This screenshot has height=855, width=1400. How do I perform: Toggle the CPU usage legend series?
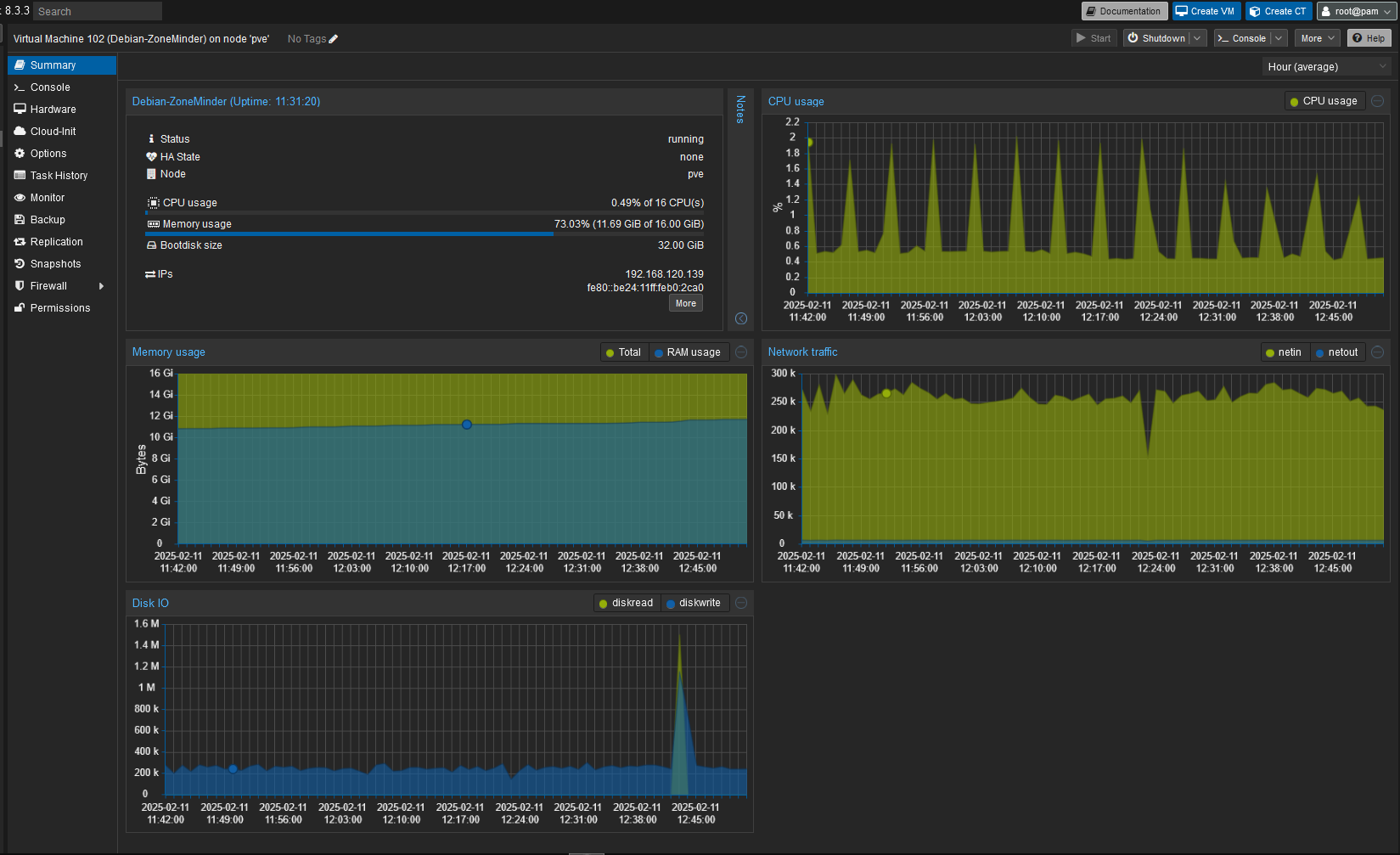click(x=1324, y=101)
